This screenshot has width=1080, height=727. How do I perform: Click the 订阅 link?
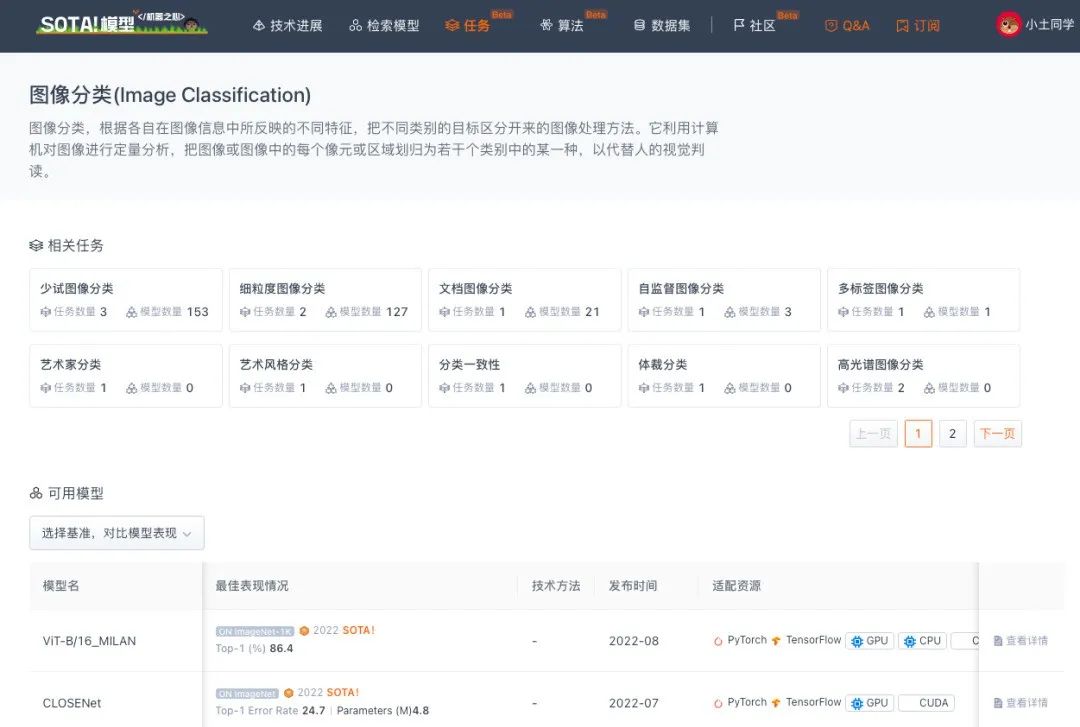(x=918, y=25)
